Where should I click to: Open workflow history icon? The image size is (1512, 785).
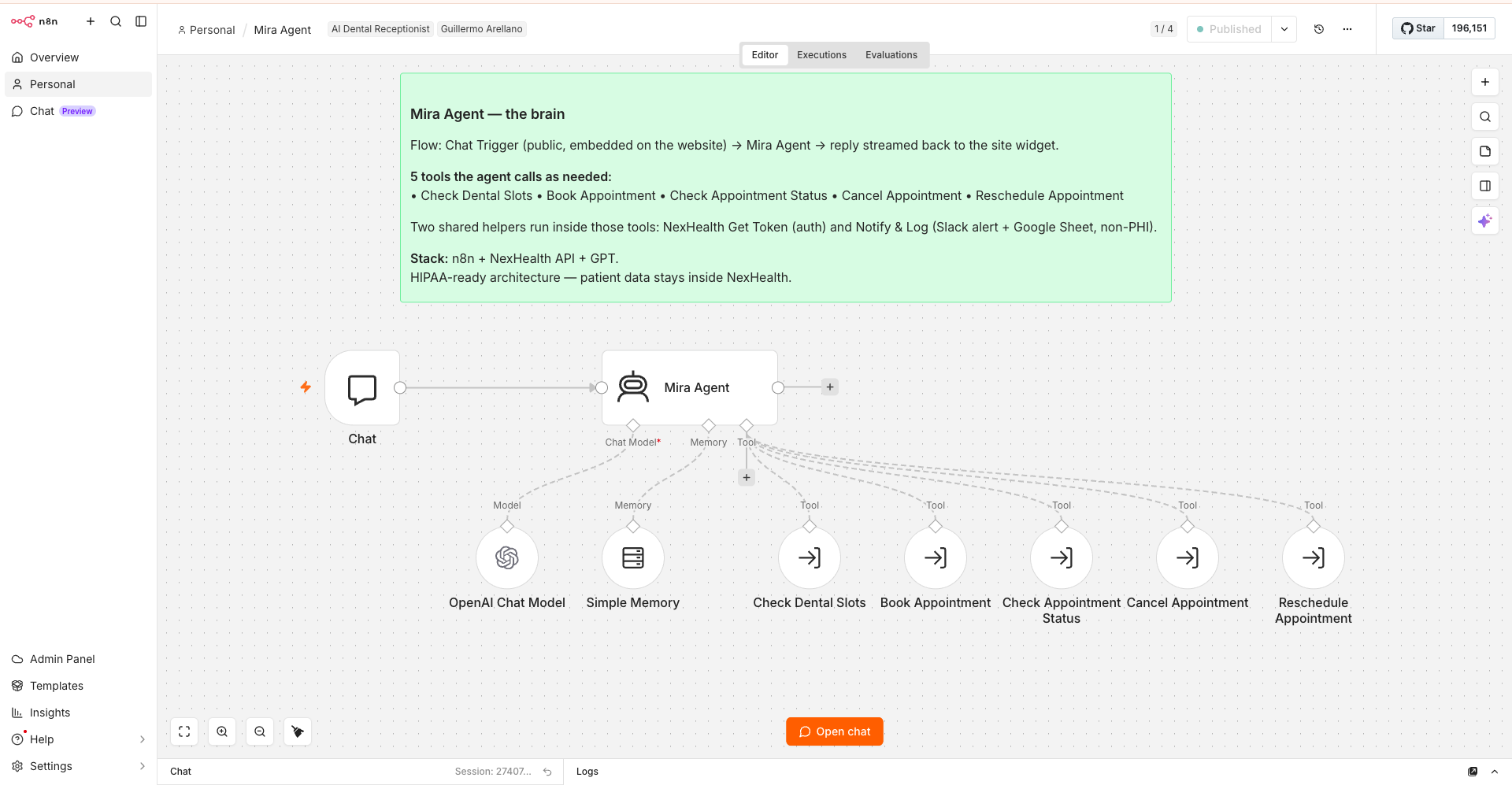point(1319,29)
